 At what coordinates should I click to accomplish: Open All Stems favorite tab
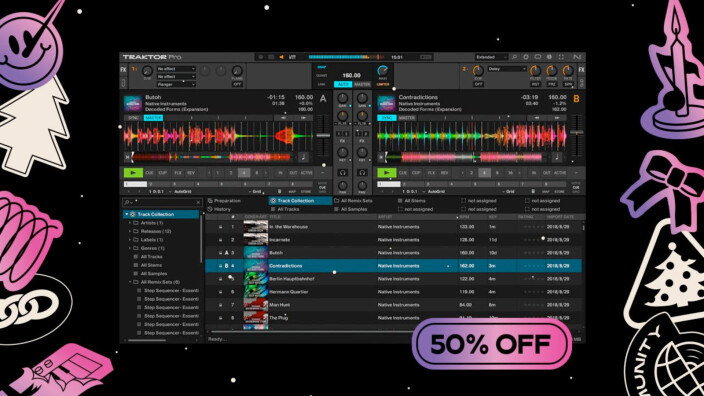tap(411, 201)
